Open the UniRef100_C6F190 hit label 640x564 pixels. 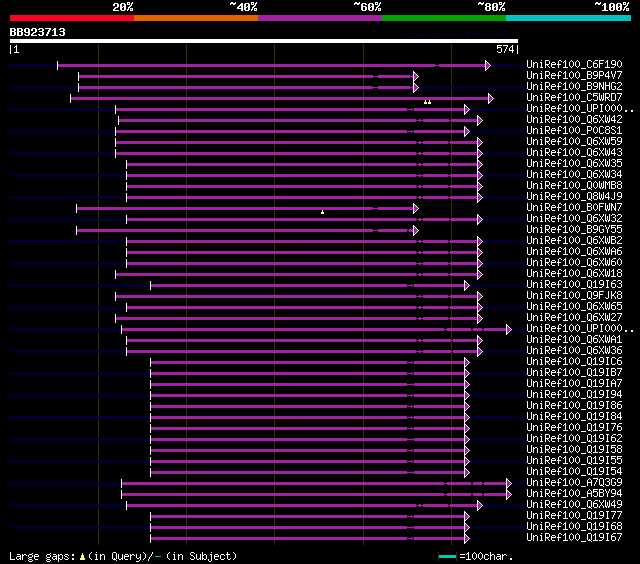tap(574, 64)
